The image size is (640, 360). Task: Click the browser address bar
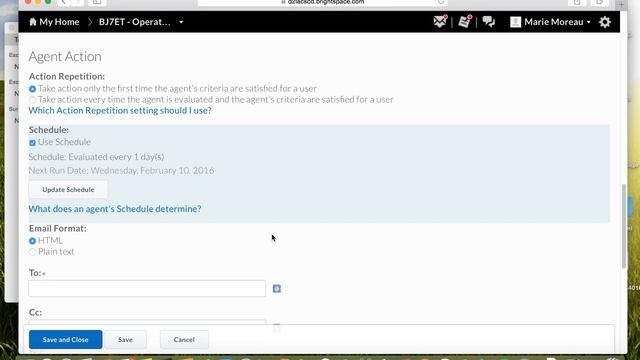322,2
